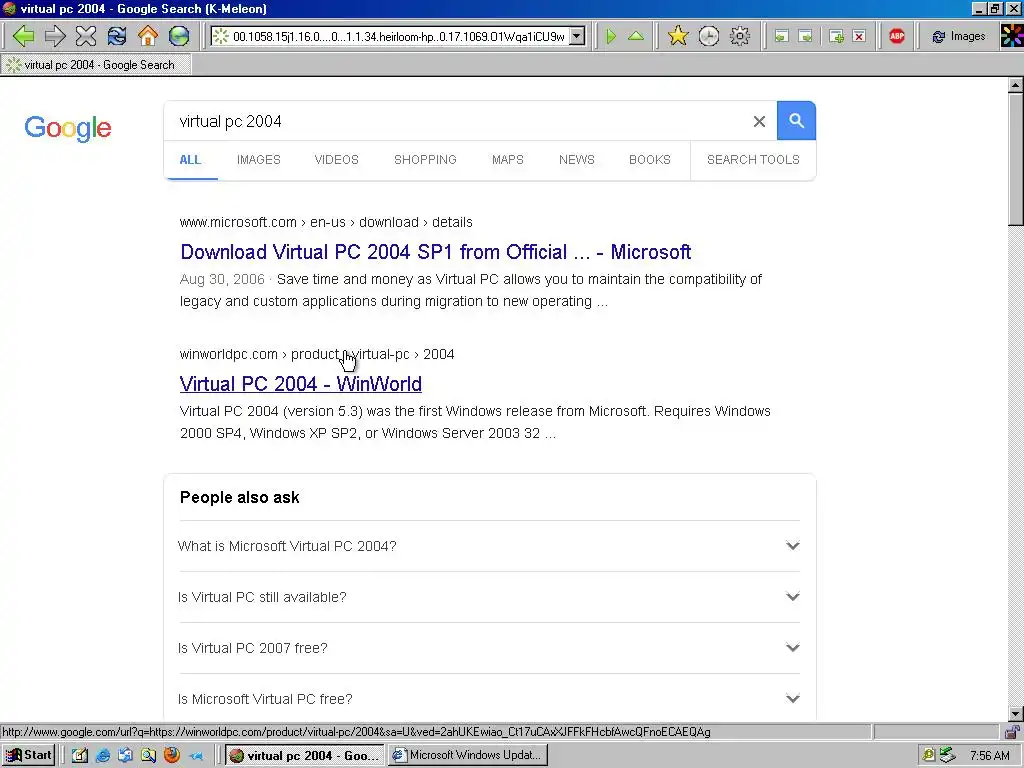
Task: Switch to K-Meleon 'virtual pc 2004' taskbar button
Action: tap(306, 756)
